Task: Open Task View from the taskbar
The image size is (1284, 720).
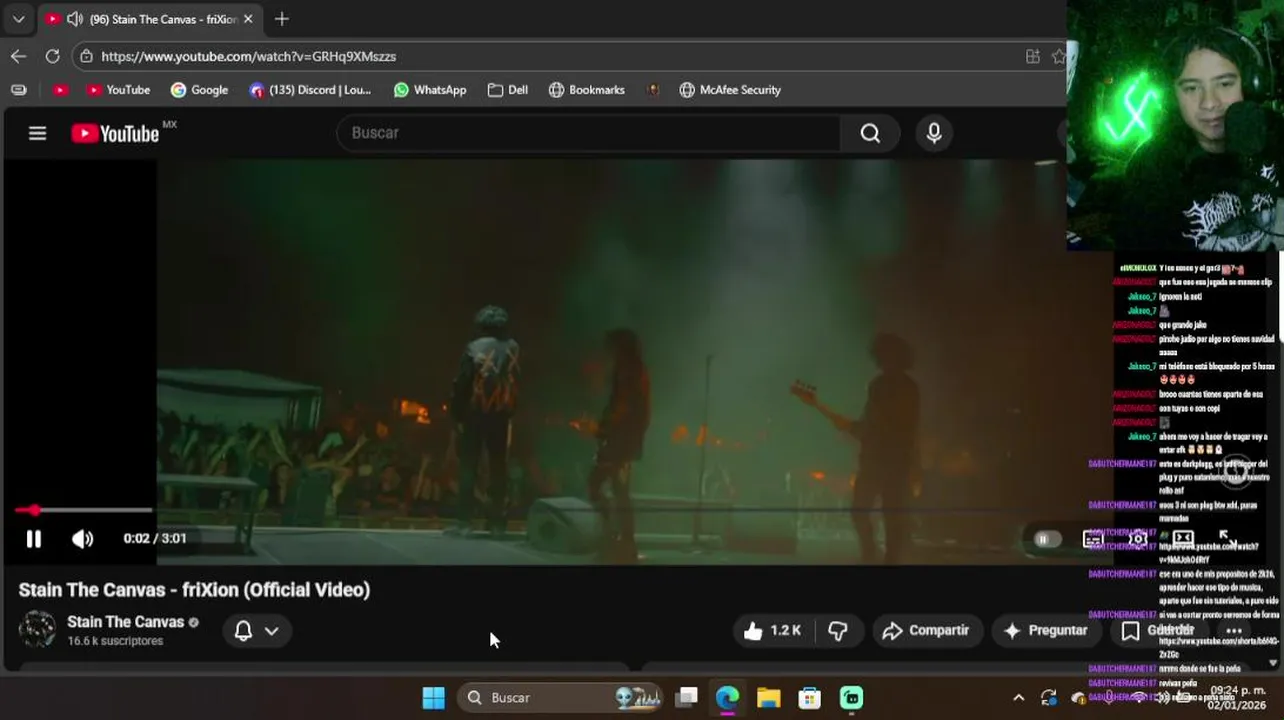Action: coord(686,698)
